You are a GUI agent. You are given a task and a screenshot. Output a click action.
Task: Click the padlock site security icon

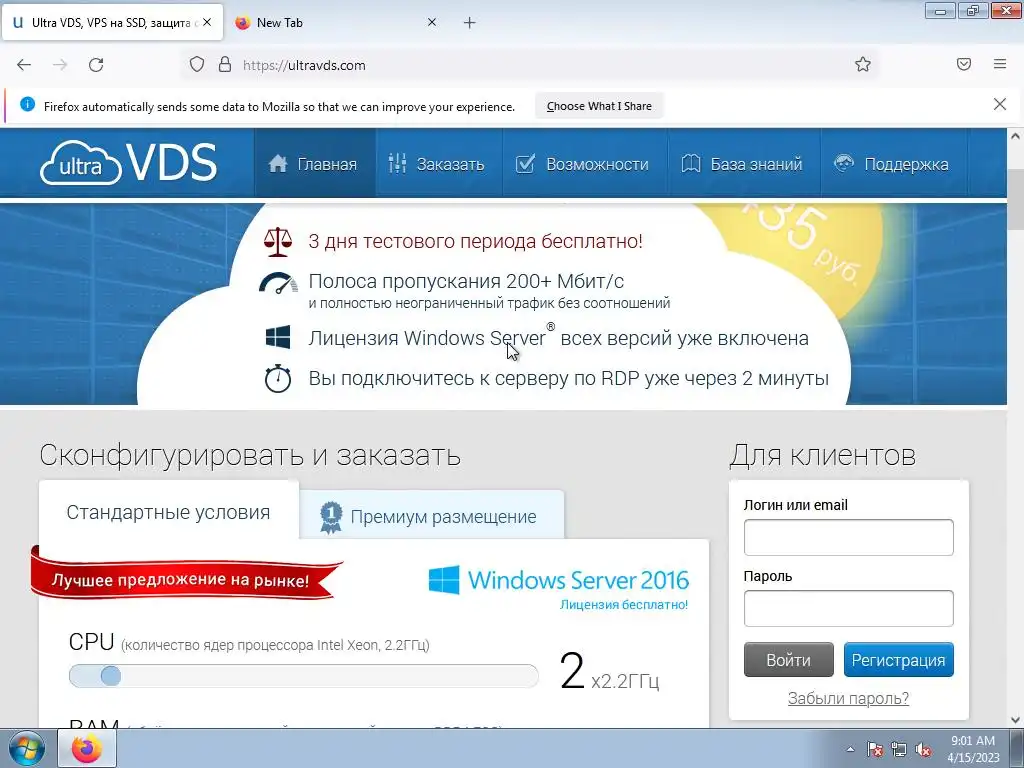225,65
